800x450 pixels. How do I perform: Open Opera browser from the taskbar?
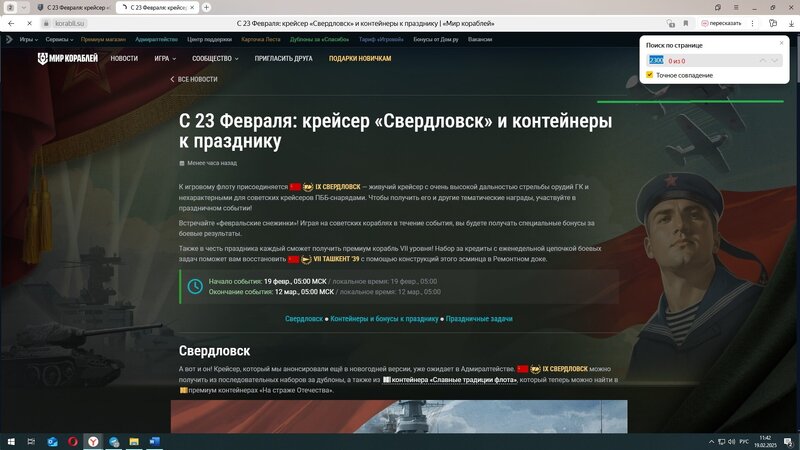[x=72, y=441]
